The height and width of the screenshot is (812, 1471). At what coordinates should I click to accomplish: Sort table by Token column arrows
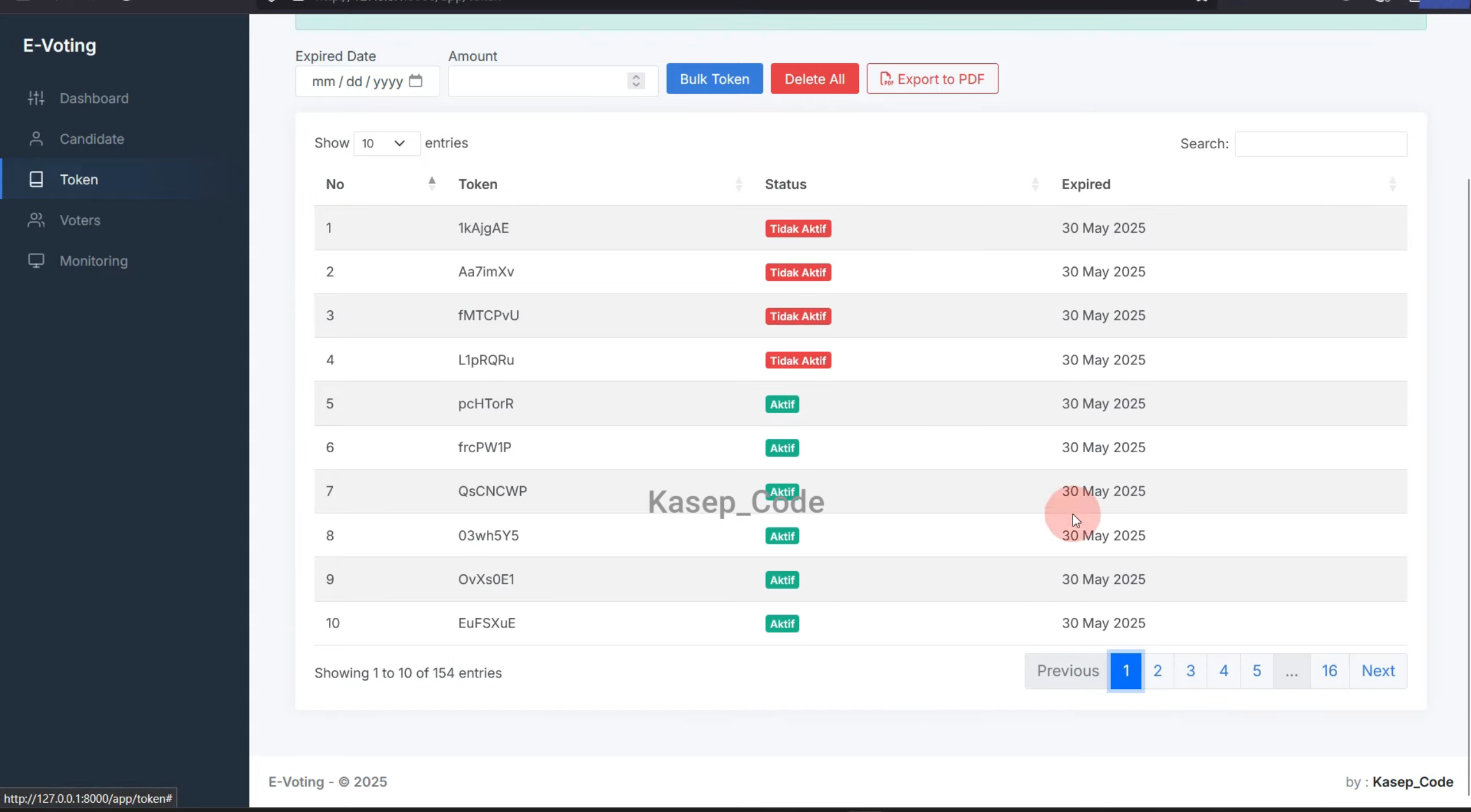tap(739, 184)
